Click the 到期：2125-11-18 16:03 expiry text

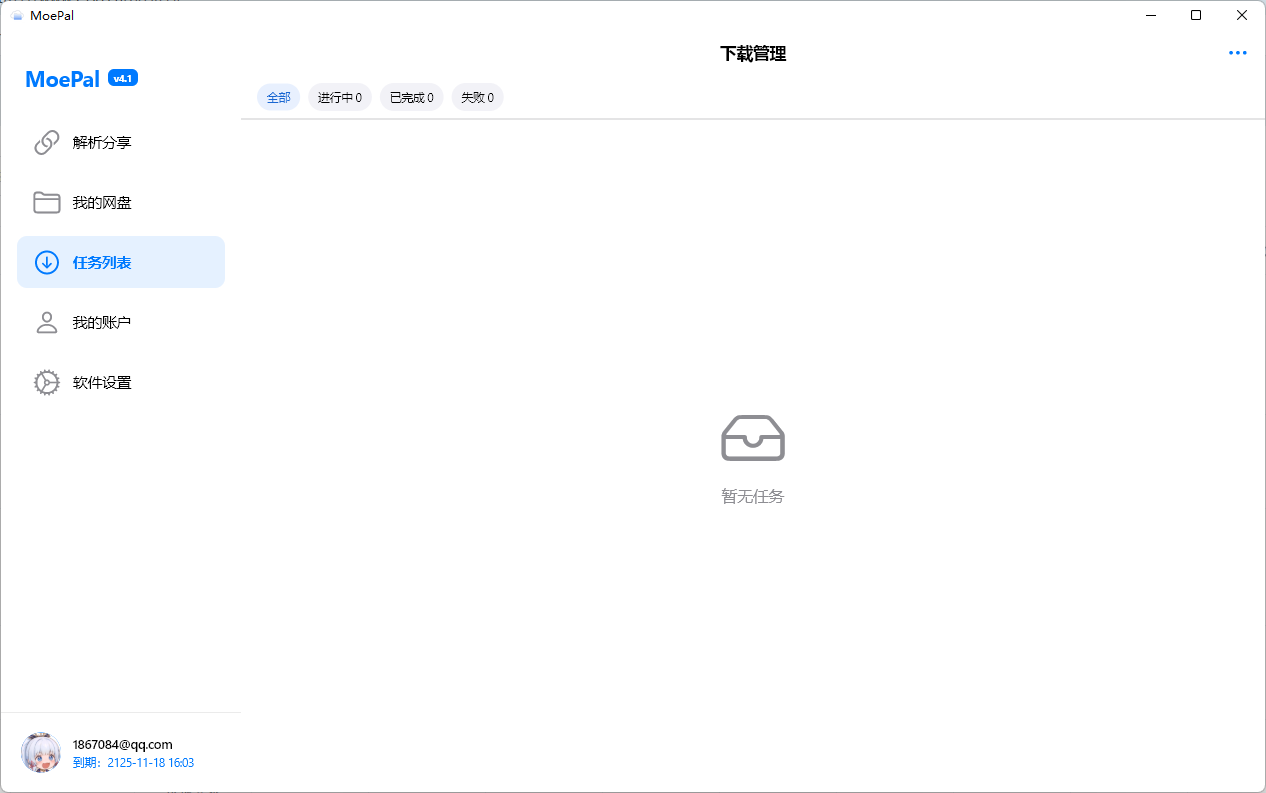tap(133, 763)
